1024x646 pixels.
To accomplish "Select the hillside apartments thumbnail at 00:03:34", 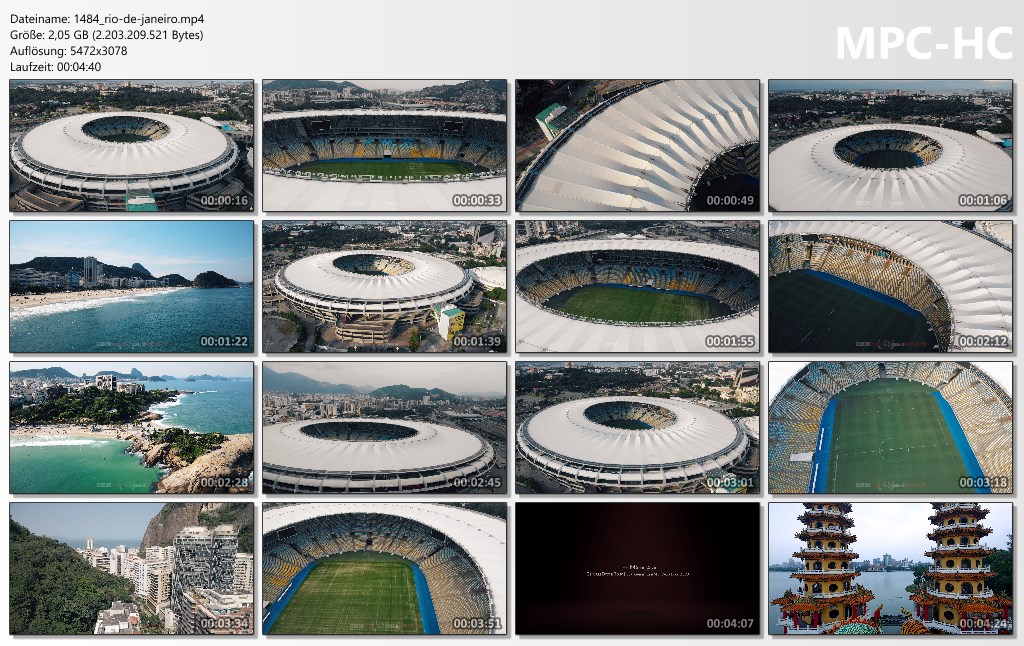I will click(131, 568).
